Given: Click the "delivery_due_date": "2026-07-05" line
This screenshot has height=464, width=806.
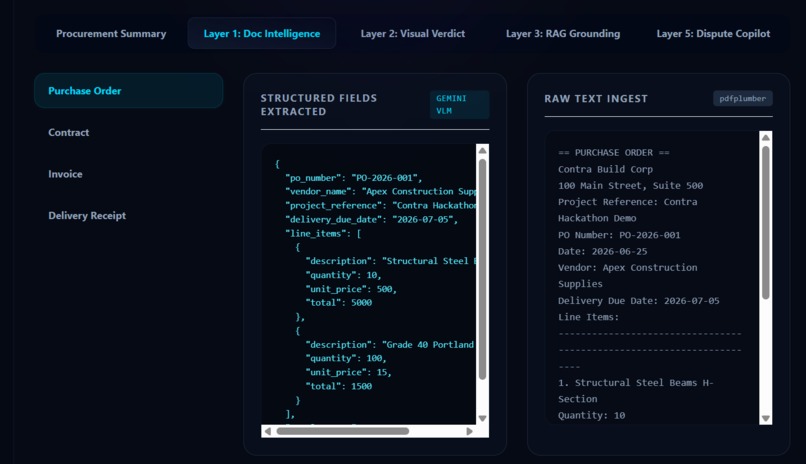Looking at the screenshot, I should pos(371,219).
